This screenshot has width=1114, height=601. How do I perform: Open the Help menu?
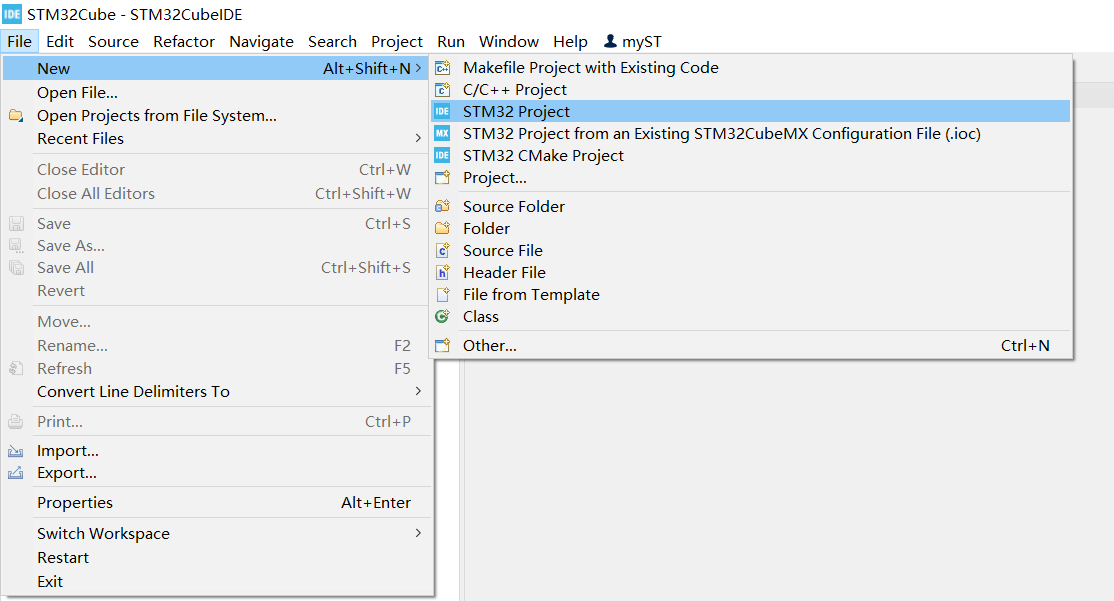570,41
